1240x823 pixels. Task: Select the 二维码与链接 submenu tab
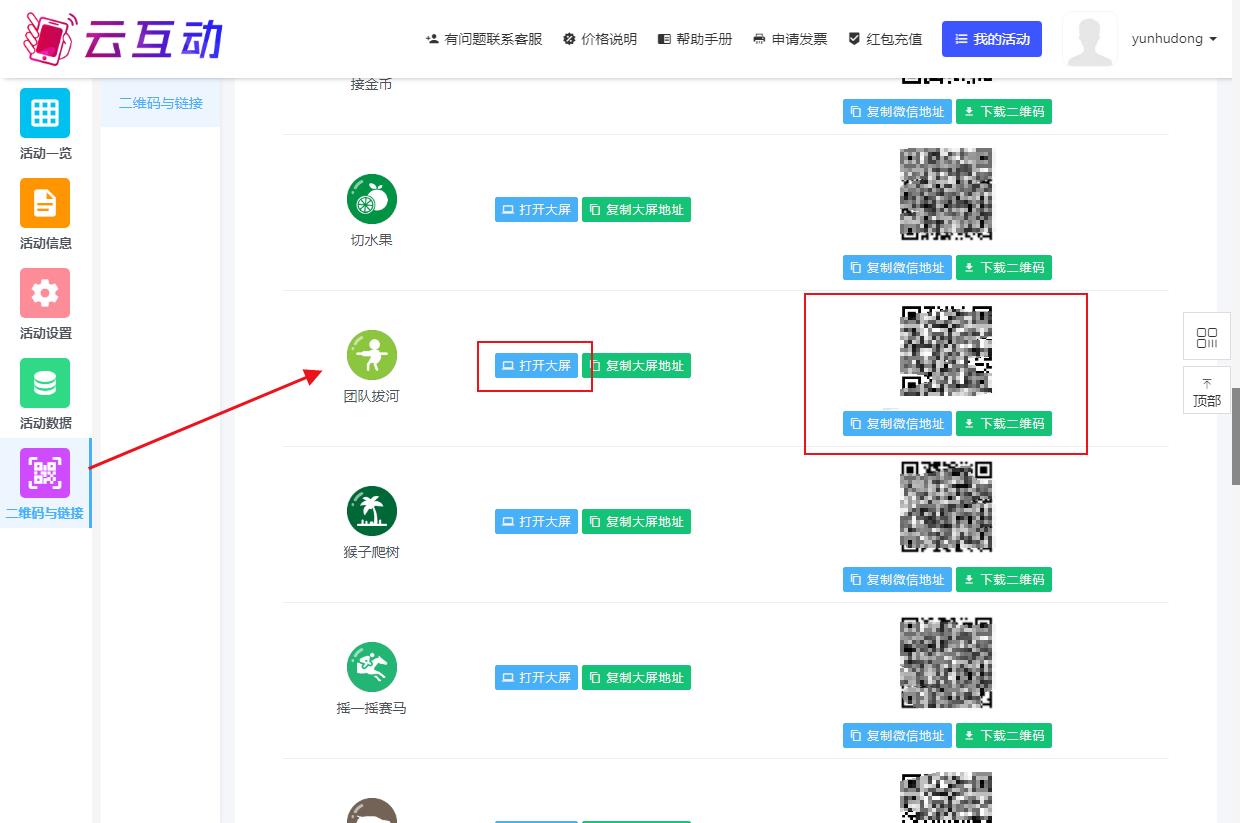160,103
